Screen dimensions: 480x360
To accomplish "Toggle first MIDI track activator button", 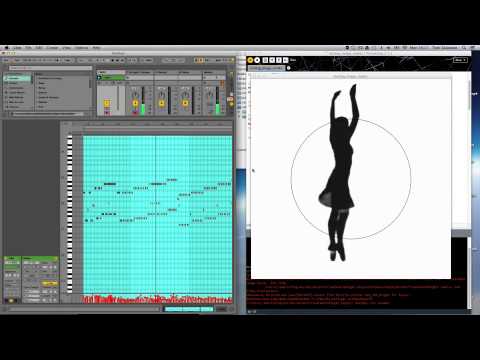I will coord(107,103).
